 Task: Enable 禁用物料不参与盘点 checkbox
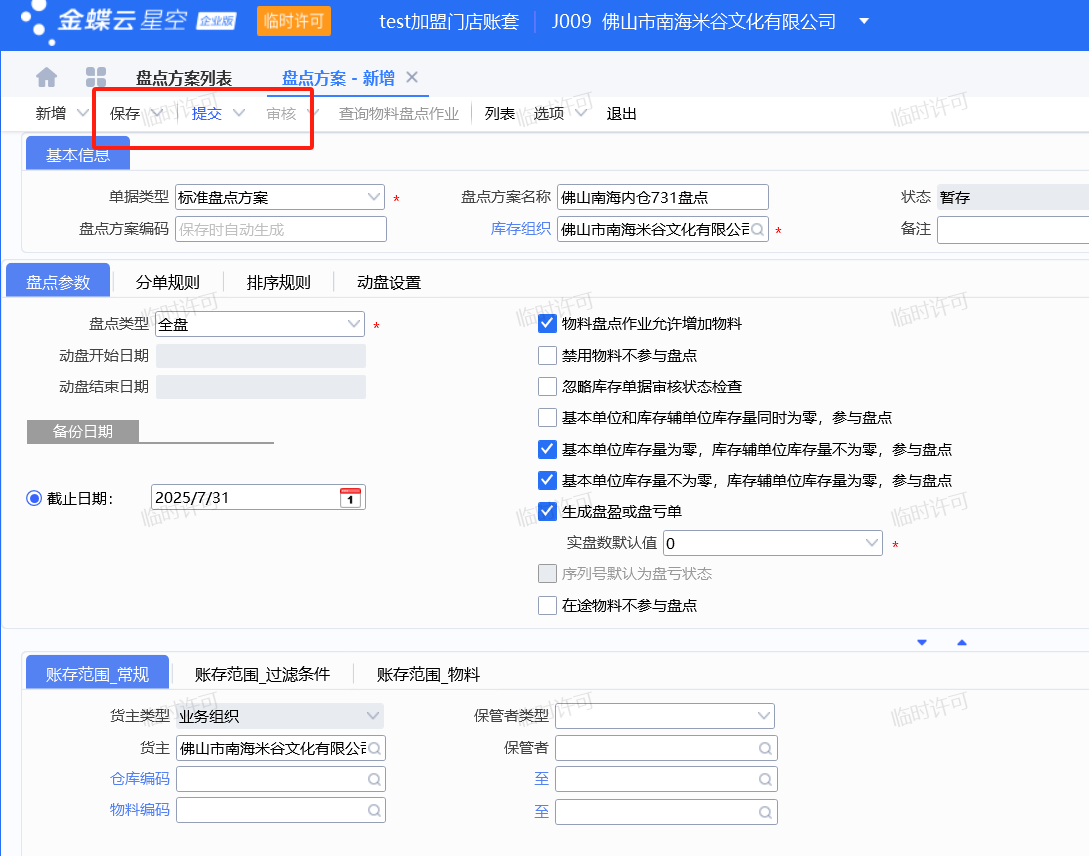(547, 355)
